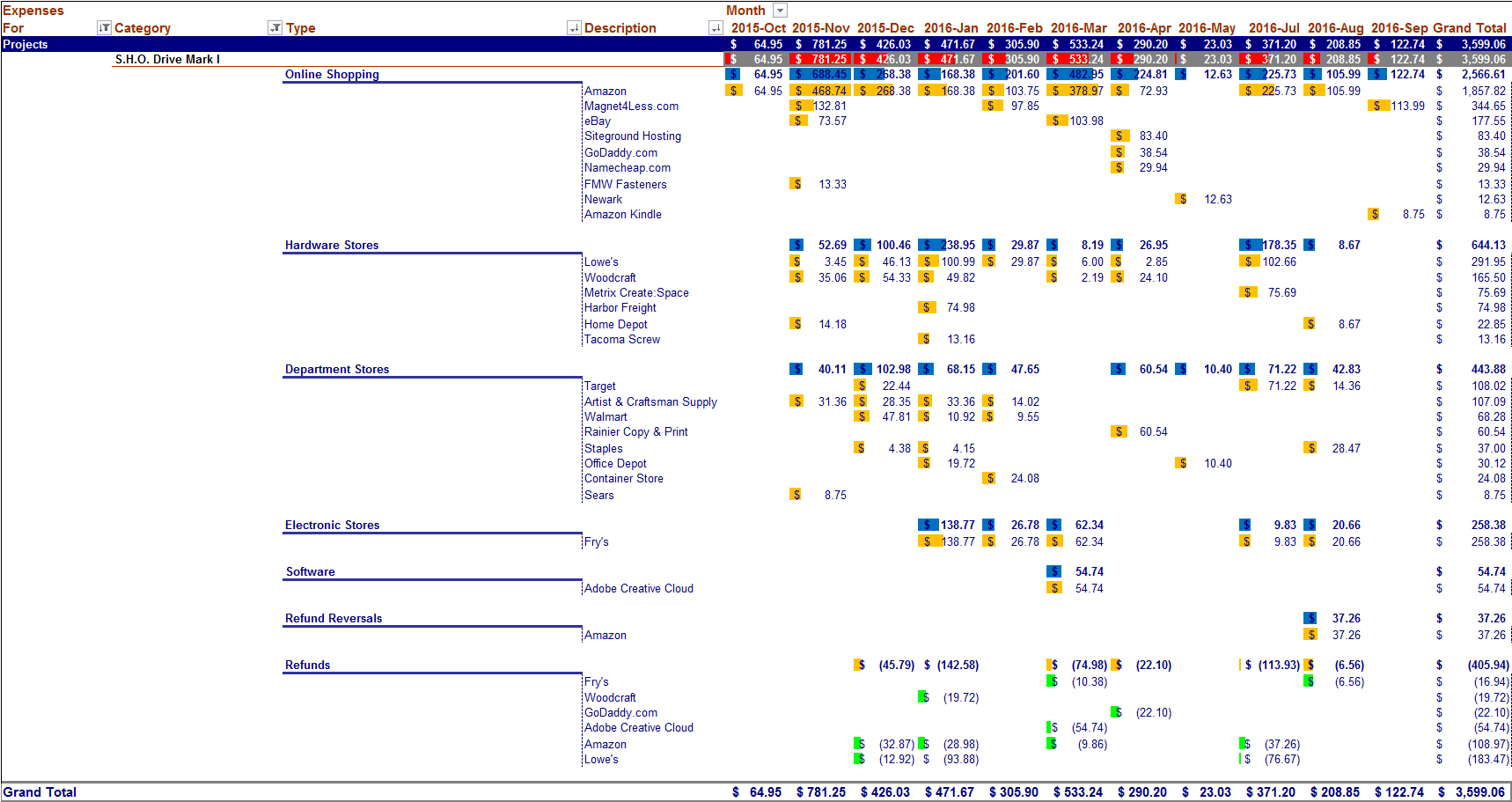Viewport: 1512px width, 802px height.
Task: Click the 2015-Oct column header
Action: (758, 28)
